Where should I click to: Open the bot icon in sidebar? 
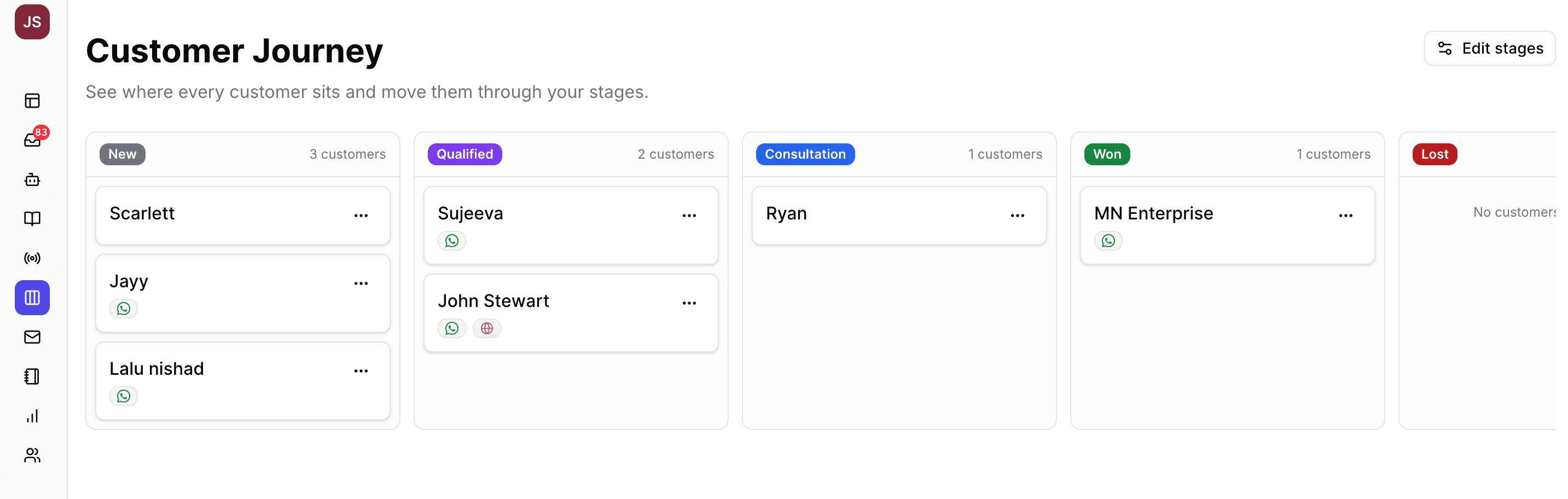[x=32, y=179]
